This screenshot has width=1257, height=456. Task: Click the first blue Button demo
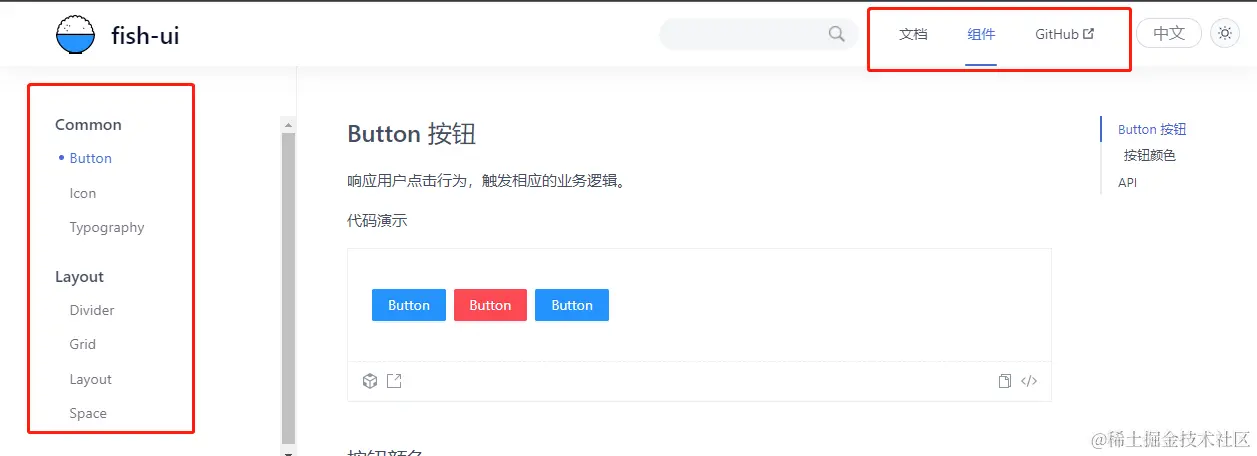coord(409,305)
